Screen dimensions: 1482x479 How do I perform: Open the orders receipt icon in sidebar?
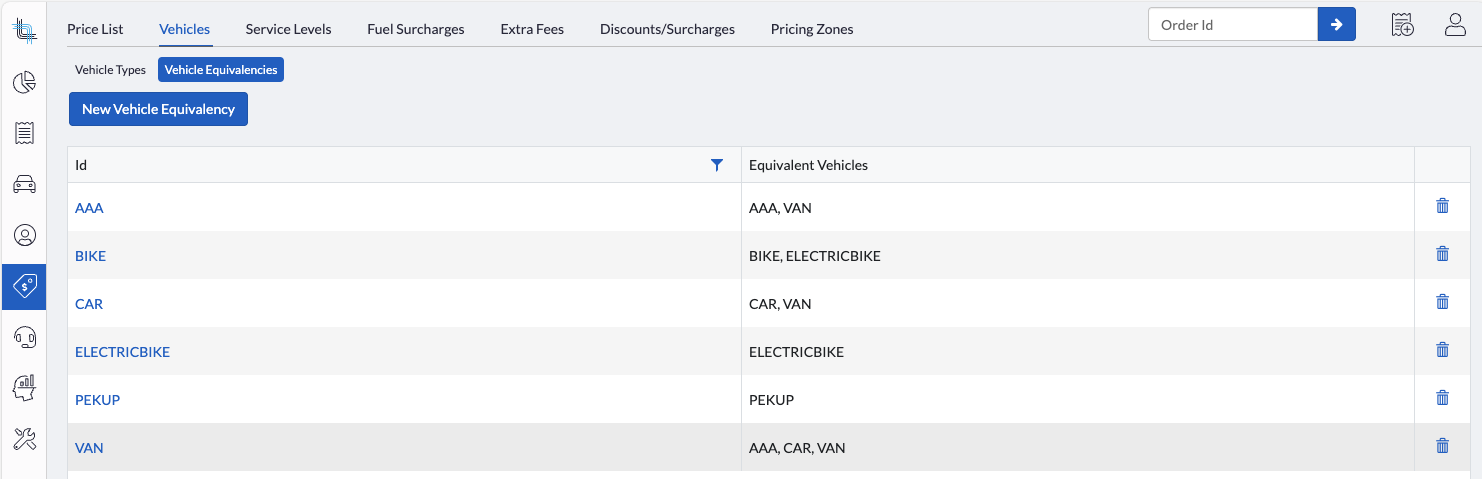click(24, 133)
